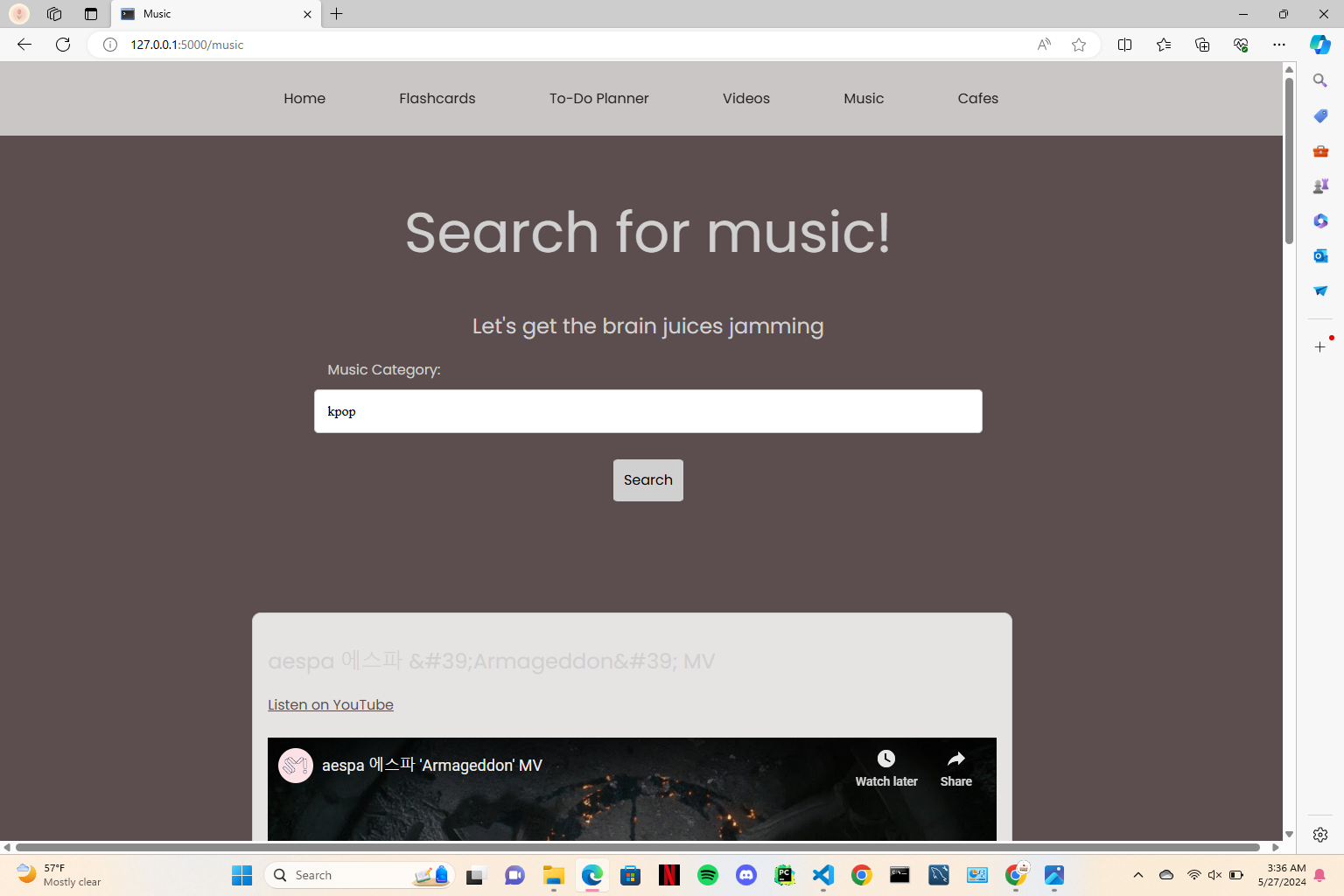The height and width of the screenshot is (896, 1344).
Task: Refresh the Music page
Action: [x=63, y=45]
